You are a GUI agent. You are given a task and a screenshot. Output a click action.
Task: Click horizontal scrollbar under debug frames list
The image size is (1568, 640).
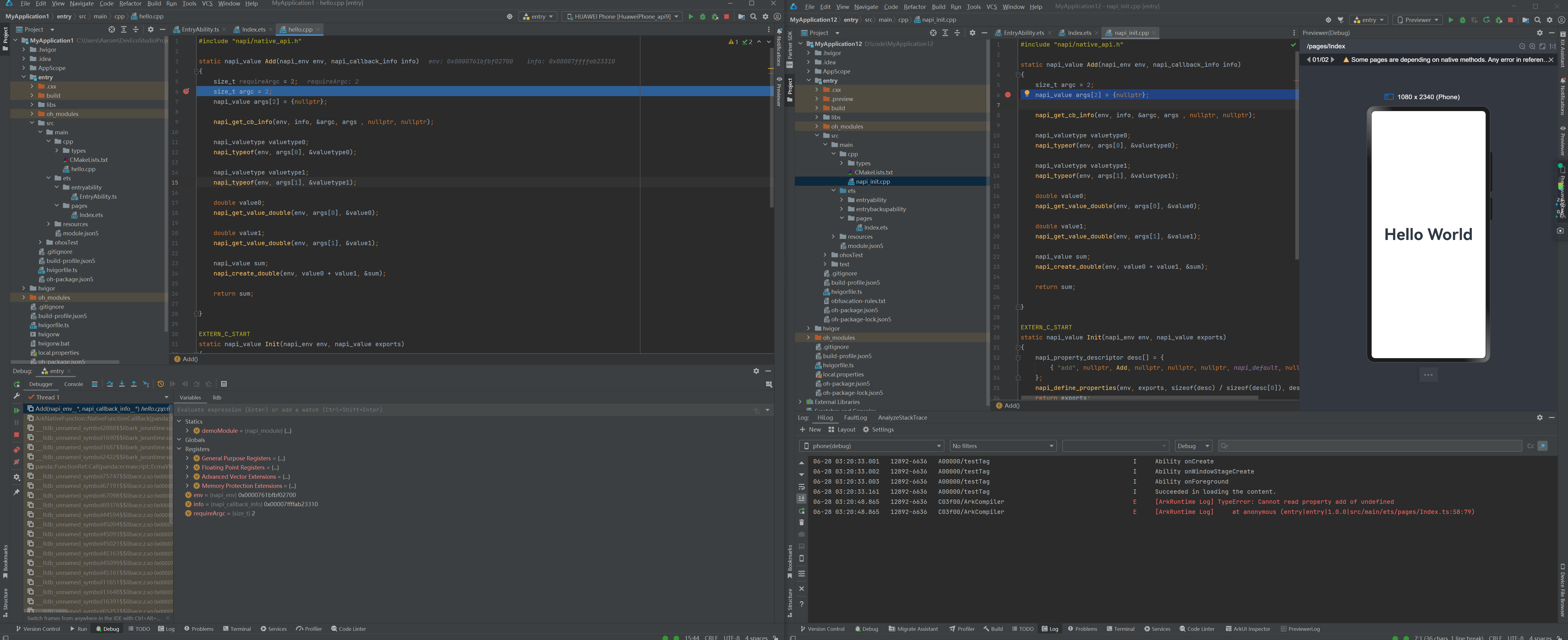pos(46,610)
